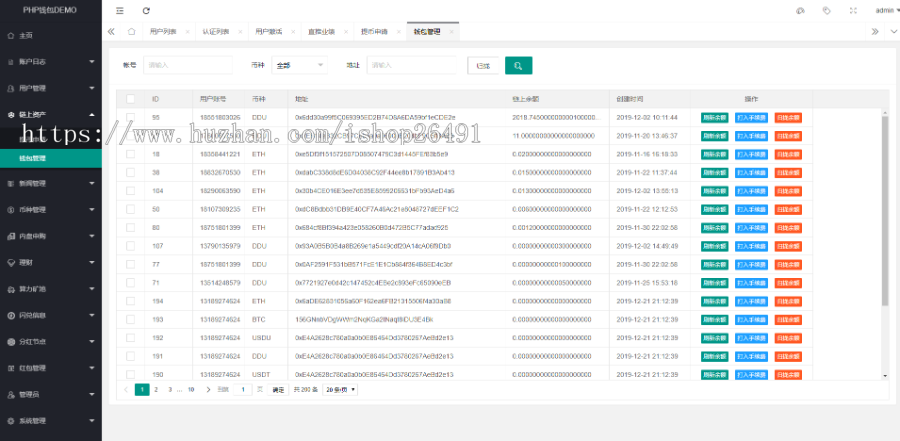The width and height of the screenshot is (900, 441).
Task: Switch to the 提币申请 tab
Action: coord(374,32)
